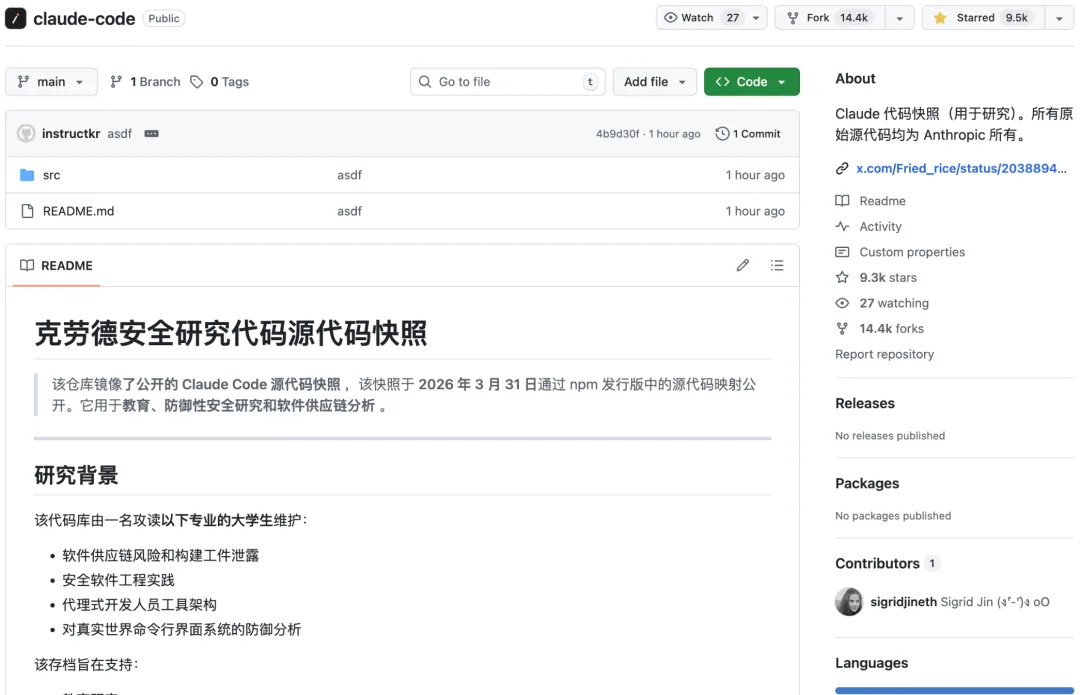Click the pulse icon beside Activity
The image size is (1080, 695).
coord(842,227)
